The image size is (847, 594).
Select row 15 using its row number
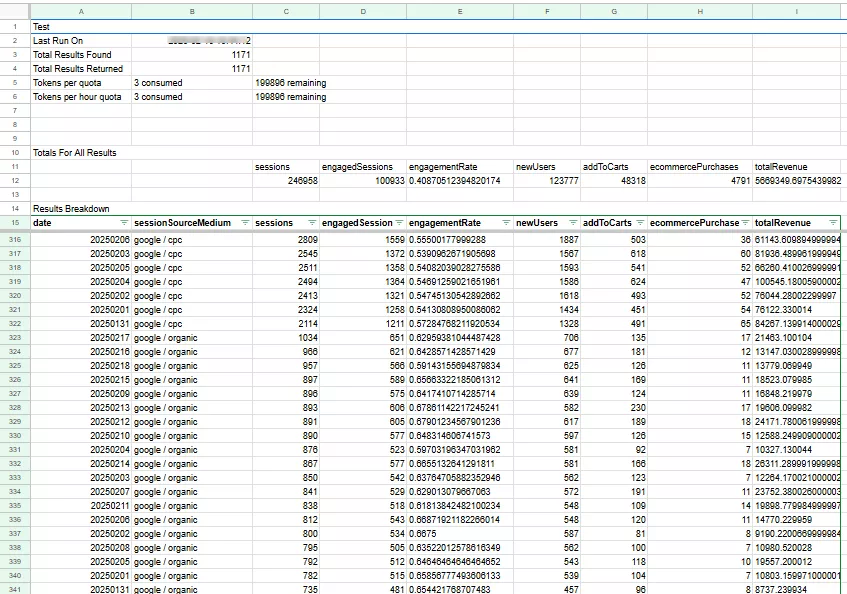tap(15, 222)
